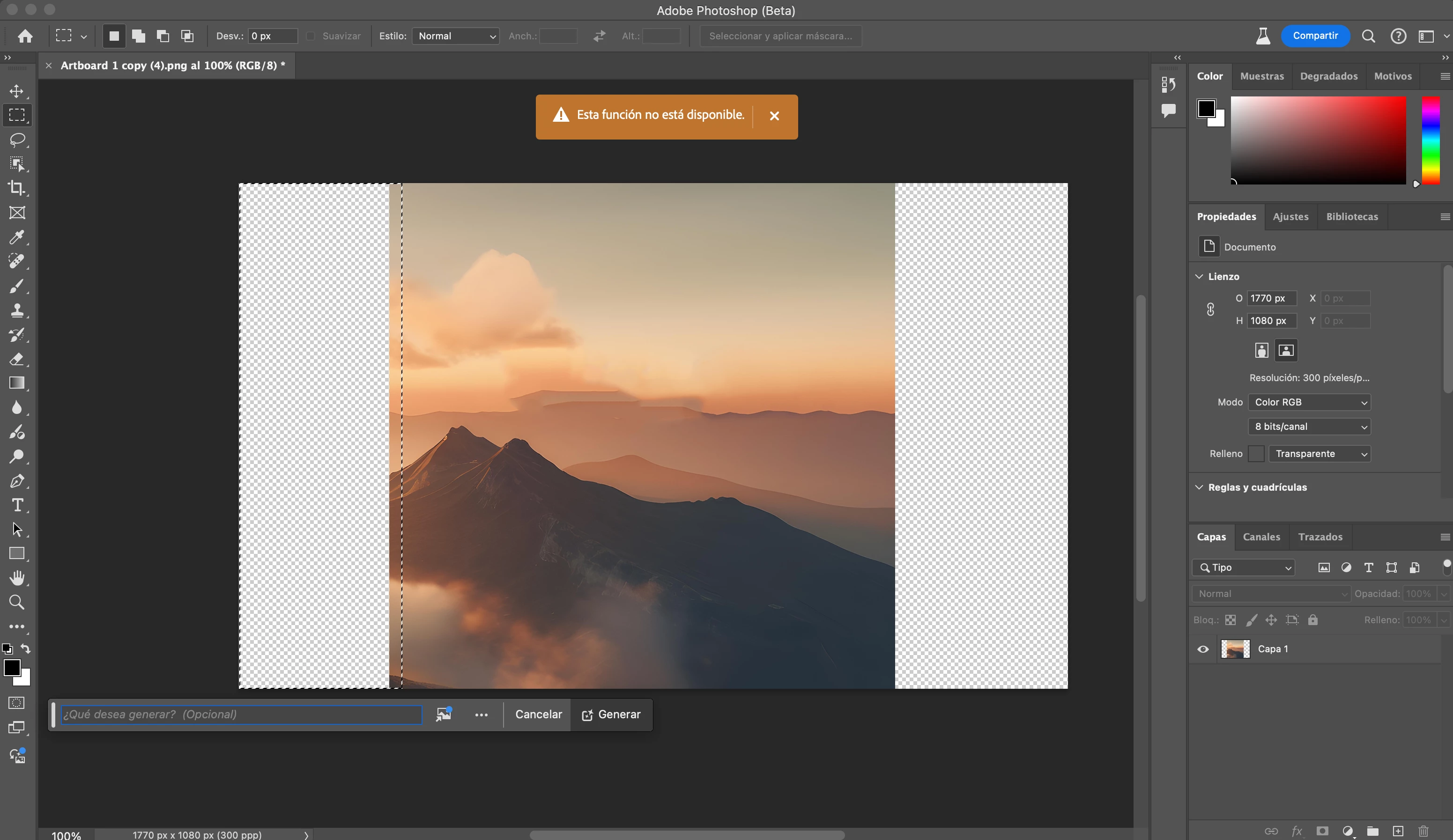Select the Hand tool
Image resolution: width=1453 pixels, height=840 pixels.
tap(17, 578)
